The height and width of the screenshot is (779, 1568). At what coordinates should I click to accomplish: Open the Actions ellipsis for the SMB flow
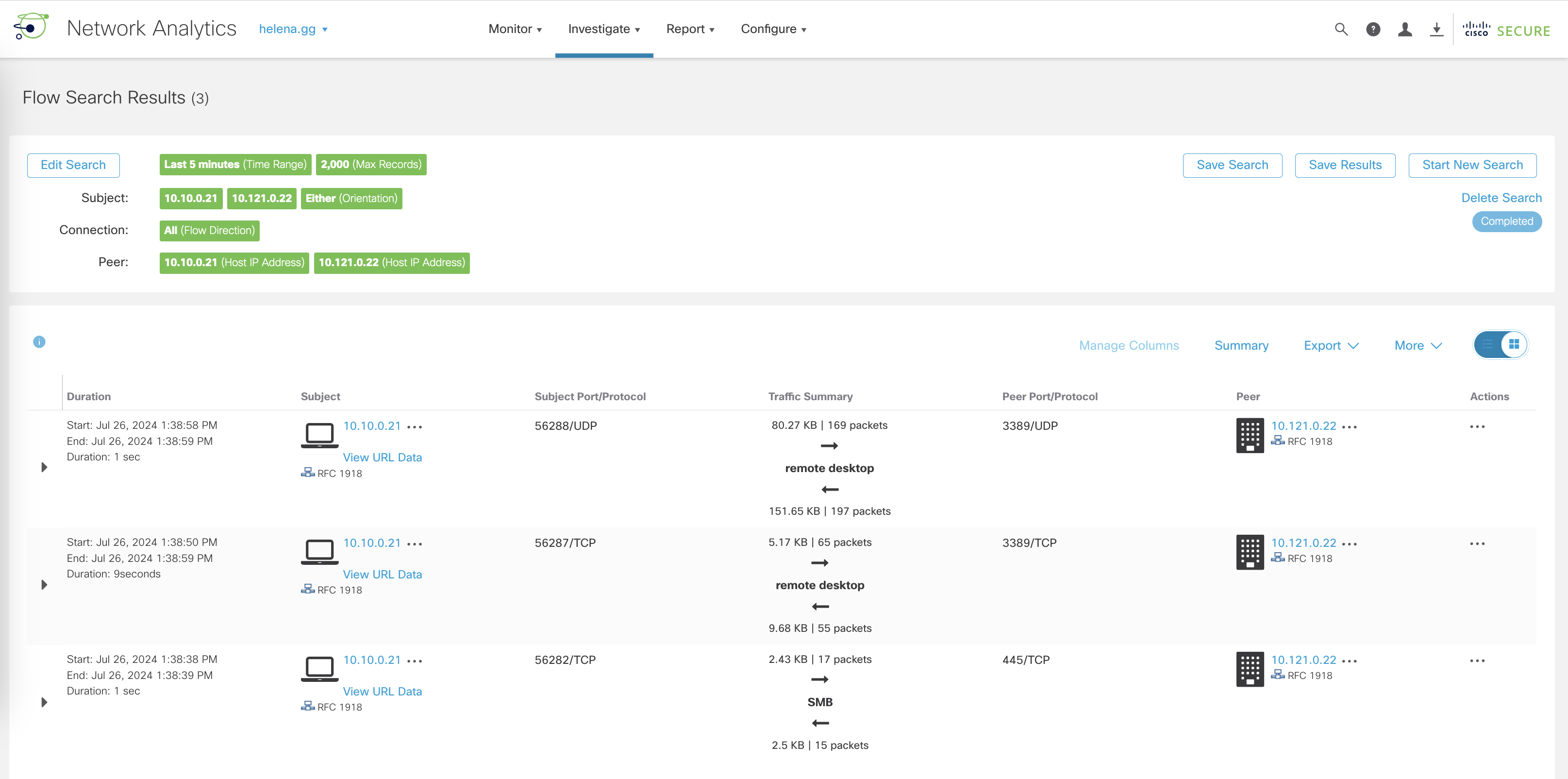(x=1477, y=660)
